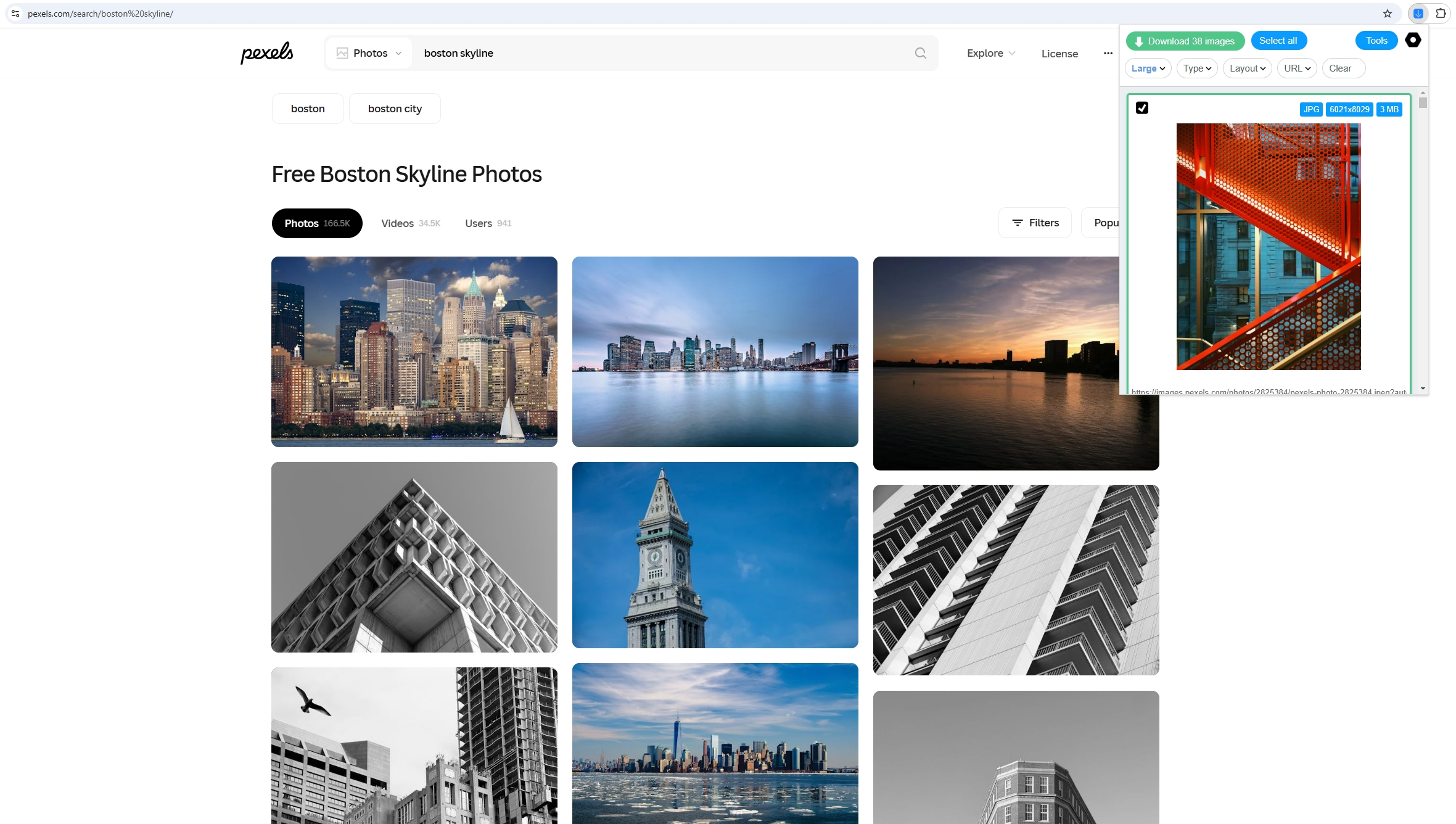
Task: Open the URL filter dropdown
Action: coord(1297,68)
